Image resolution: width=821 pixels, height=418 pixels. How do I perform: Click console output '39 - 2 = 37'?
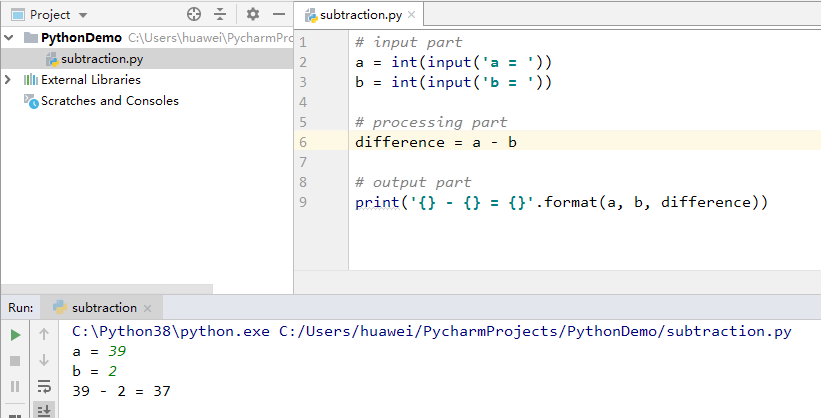coord(121,391)
